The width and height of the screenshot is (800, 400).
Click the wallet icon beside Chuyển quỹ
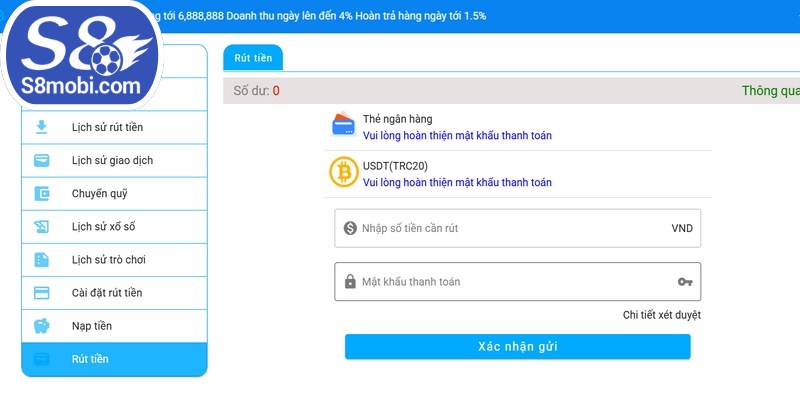point(42,194)
